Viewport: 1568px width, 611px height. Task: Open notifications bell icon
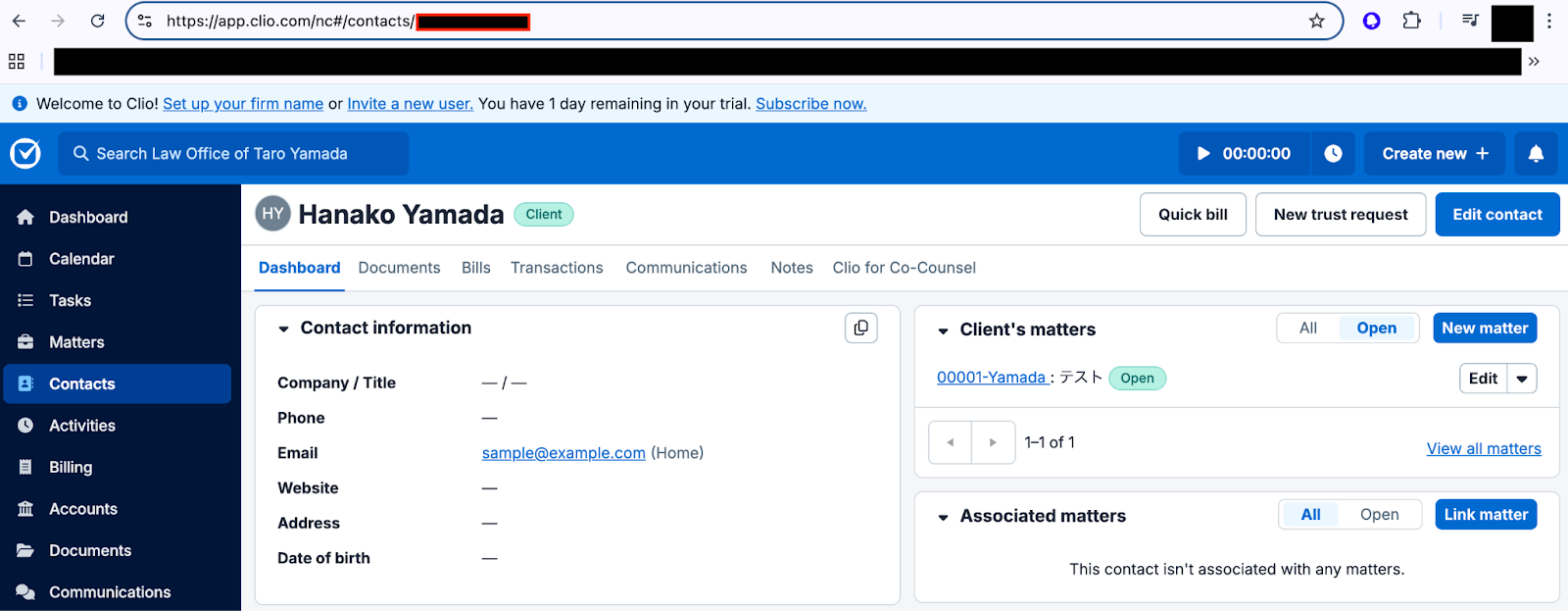[1536, 154]
